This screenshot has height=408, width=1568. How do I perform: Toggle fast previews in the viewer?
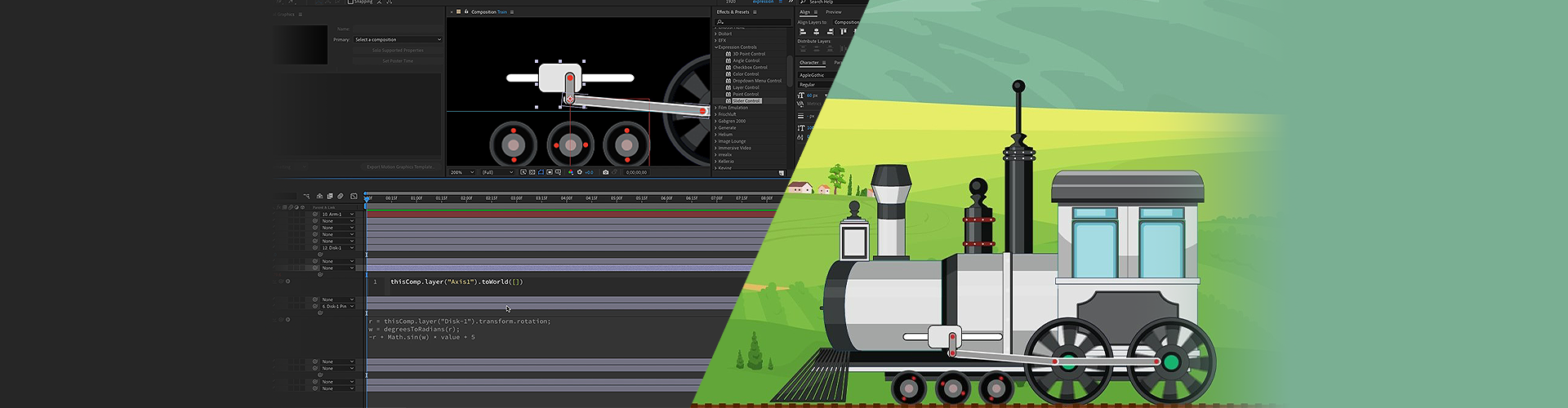point(523,172)
